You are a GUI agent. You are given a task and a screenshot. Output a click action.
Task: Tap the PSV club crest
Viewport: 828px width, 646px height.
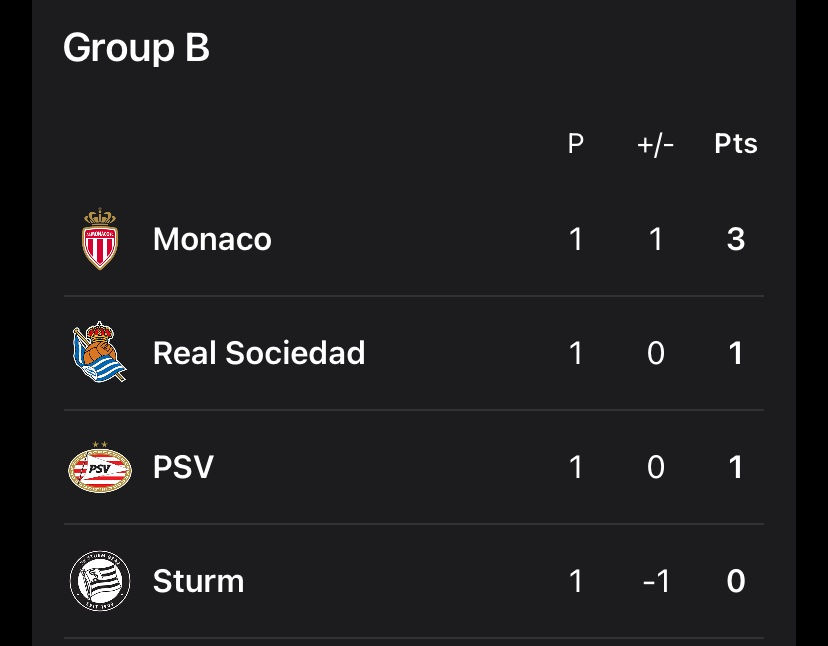100,467
